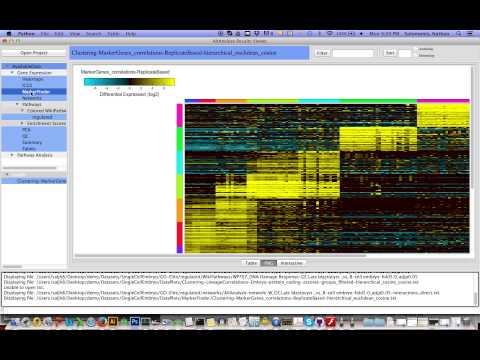Screen dimensions: 480x360
Task: Click the orange column cluster color bar
Action: point(231,100)
